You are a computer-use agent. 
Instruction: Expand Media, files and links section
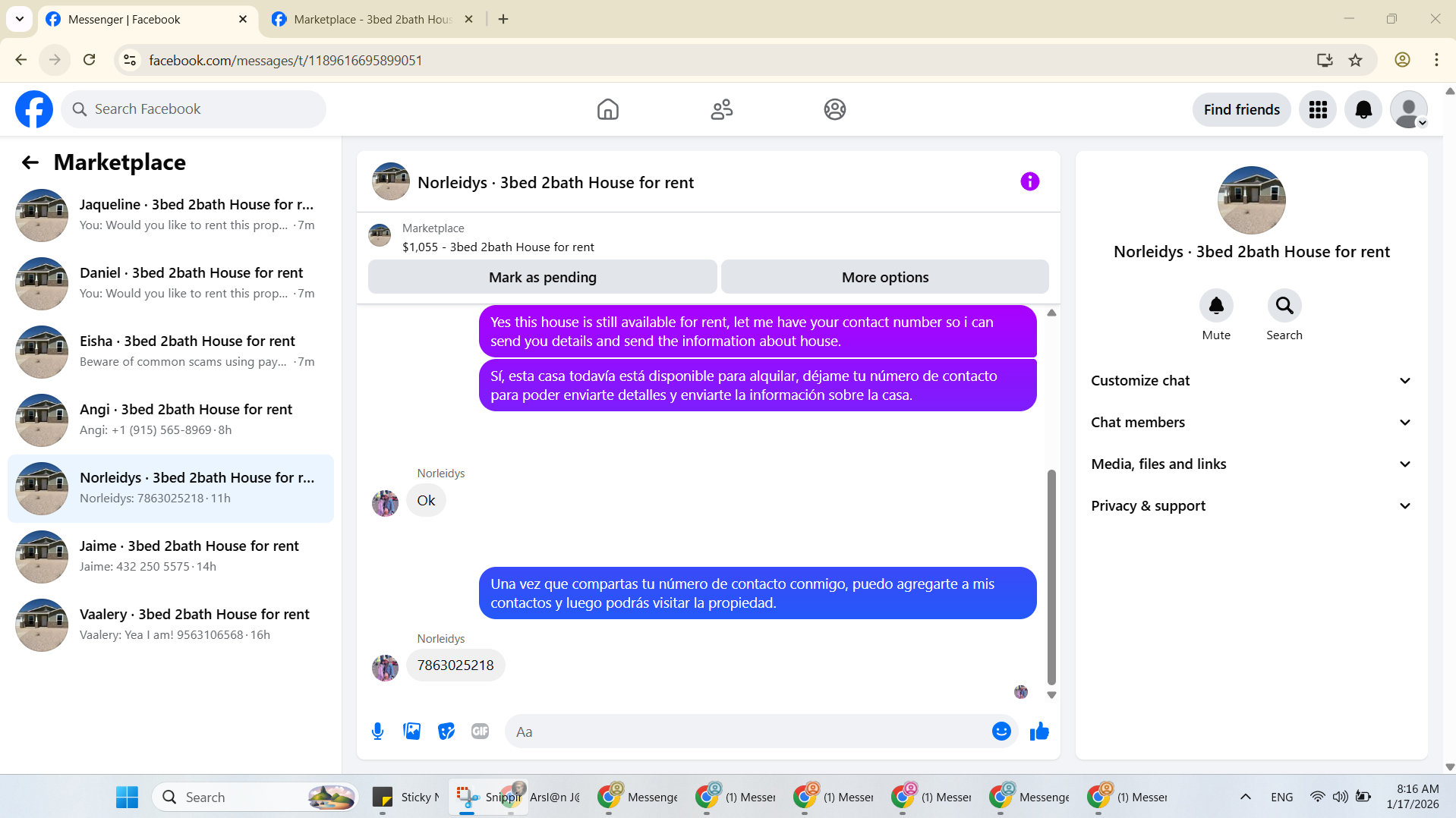(1251, 464)
